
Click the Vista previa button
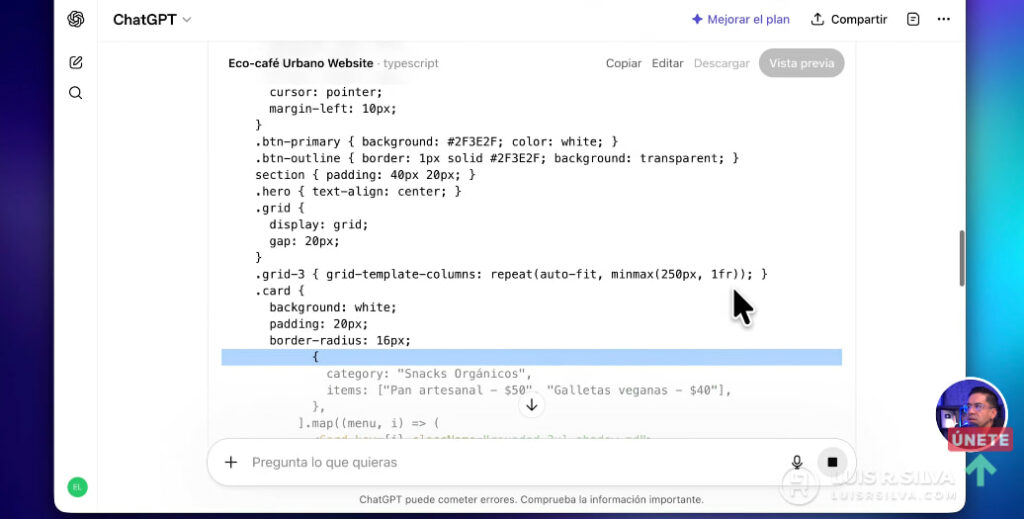click(801, 63)
